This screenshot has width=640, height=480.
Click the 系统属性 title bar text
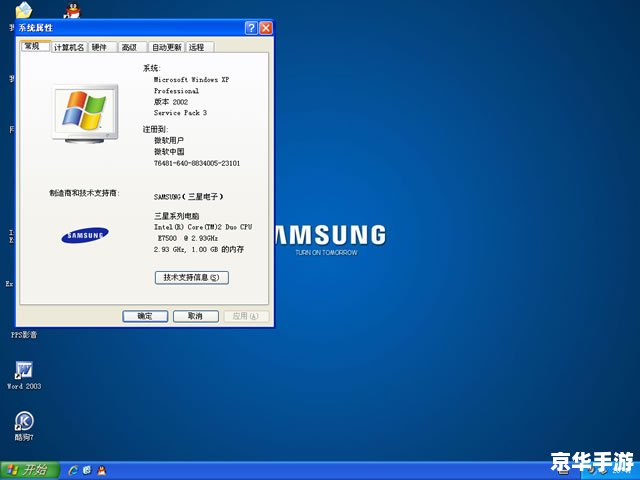[36, 28]
